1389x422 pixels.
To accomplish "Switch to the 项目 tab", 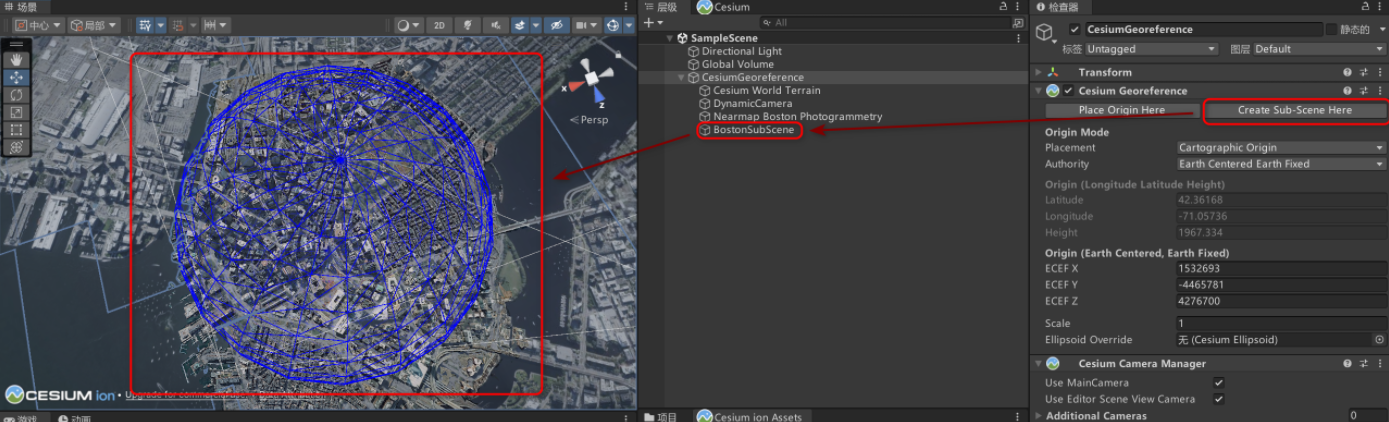I will pyautogui.click(x=660, y=417).
